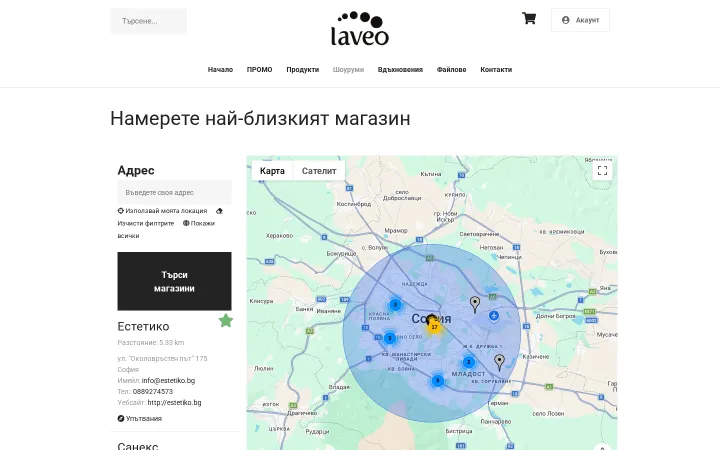The image size is (720, 450).
Task: Use my location link Използвай моята локация
Action: (x=163, y=211)
